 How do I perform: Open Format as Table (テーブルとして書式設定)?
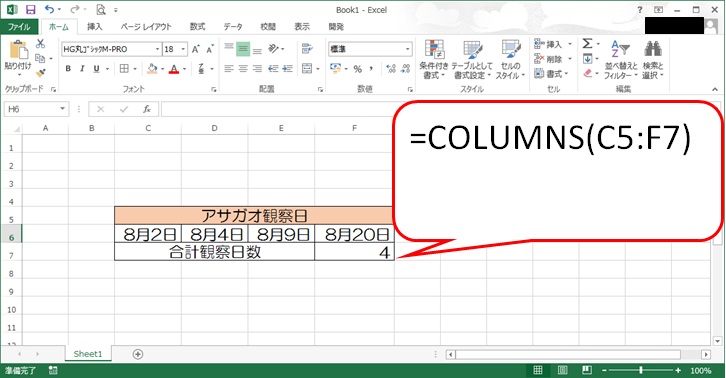472,59
